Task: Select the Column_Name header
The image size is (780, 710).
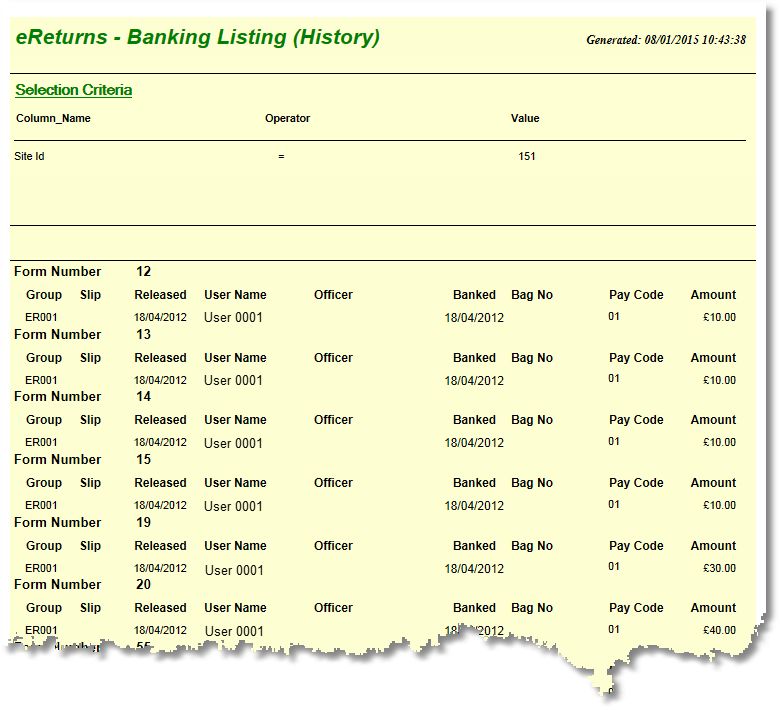Action: [53, 118]
